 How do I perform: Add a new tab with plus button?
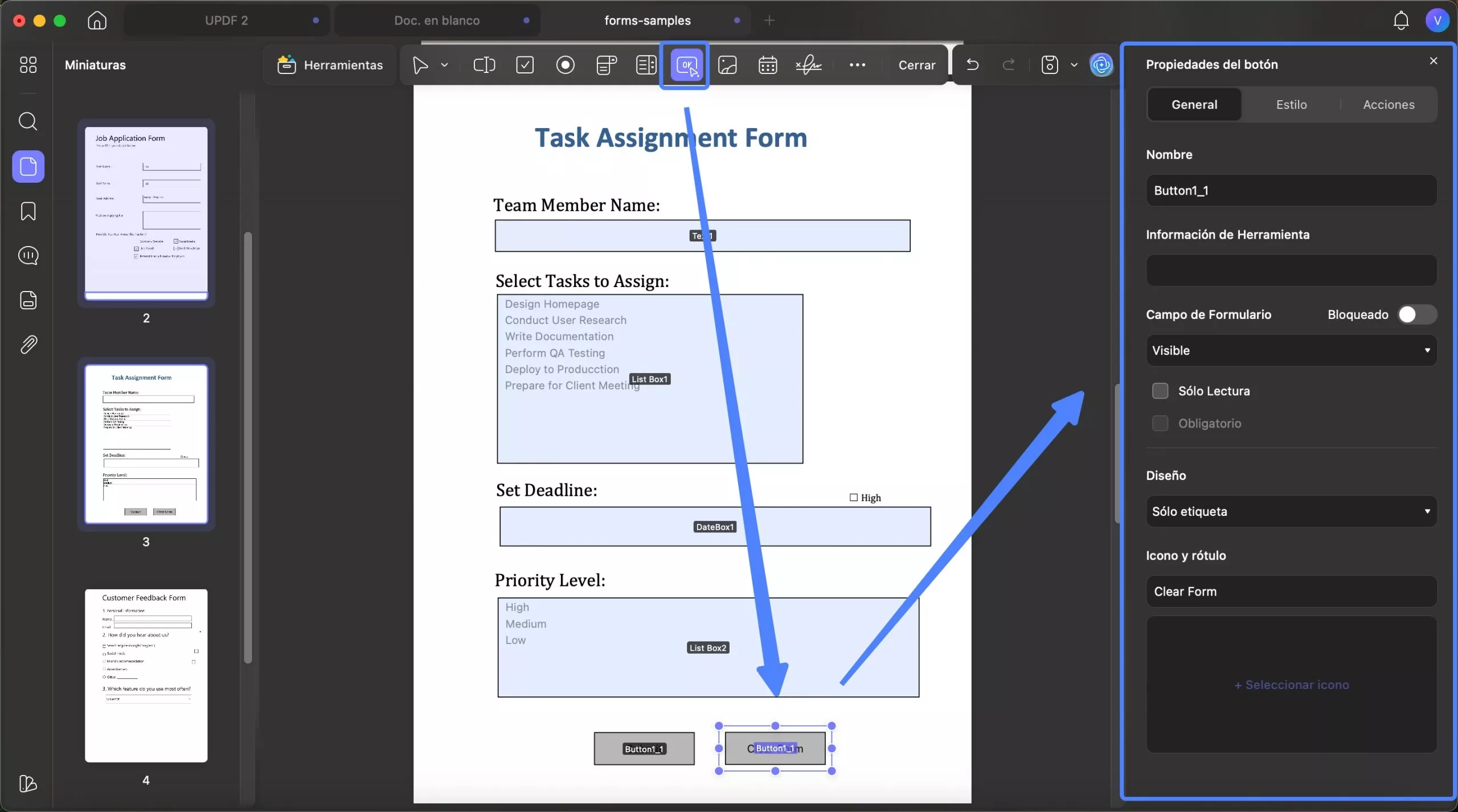769,20
